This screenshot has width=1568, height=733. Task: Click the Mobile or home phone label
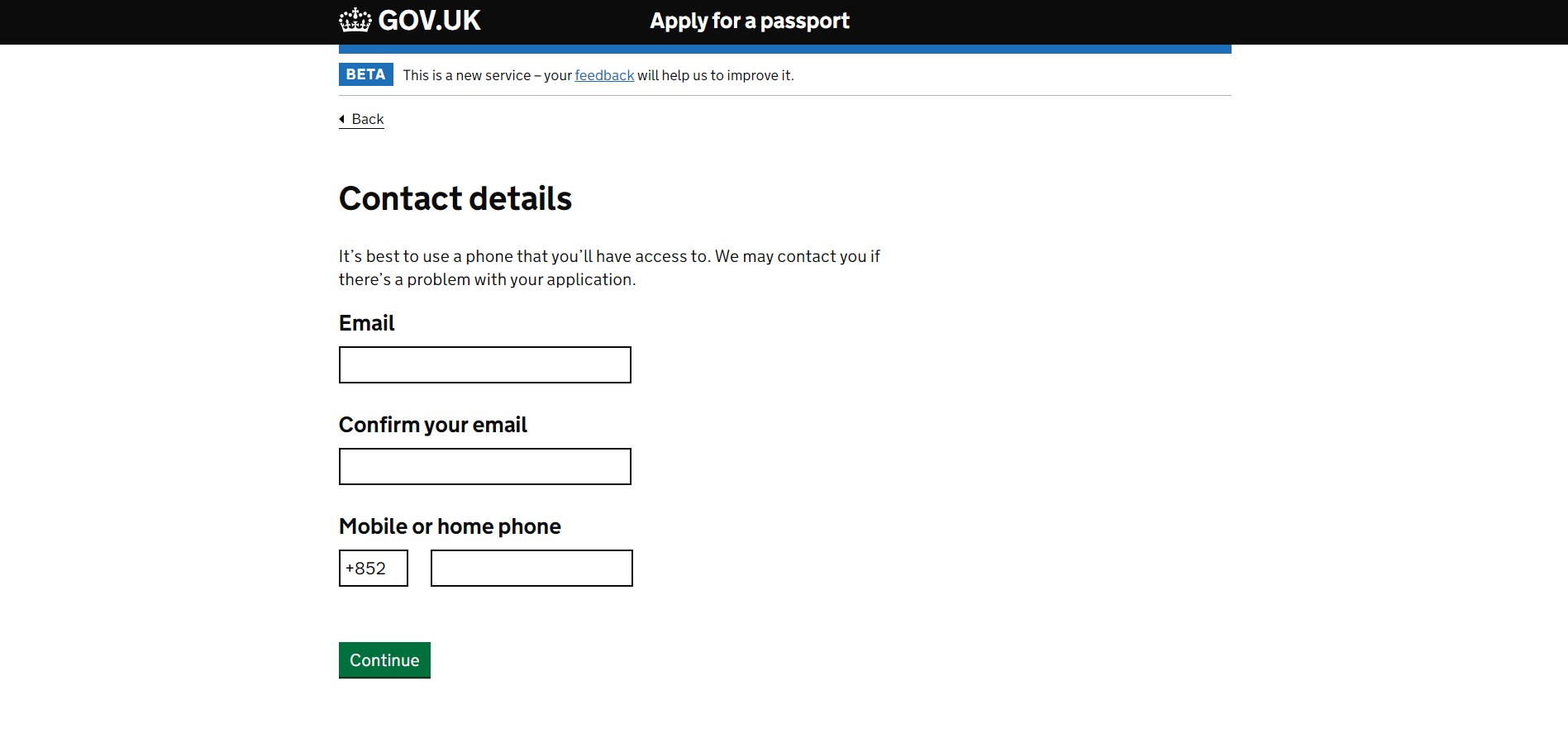(450, 526)
